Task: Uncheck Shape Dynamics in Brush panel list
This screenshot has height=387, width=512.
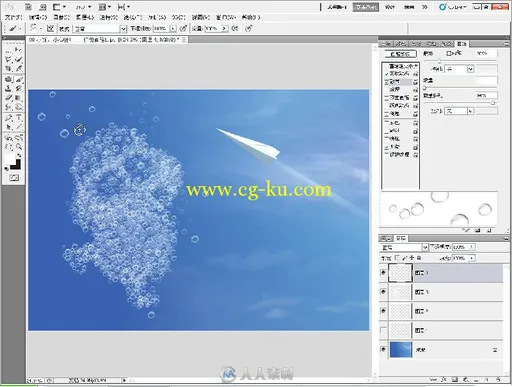Action: tap(387, 73)
